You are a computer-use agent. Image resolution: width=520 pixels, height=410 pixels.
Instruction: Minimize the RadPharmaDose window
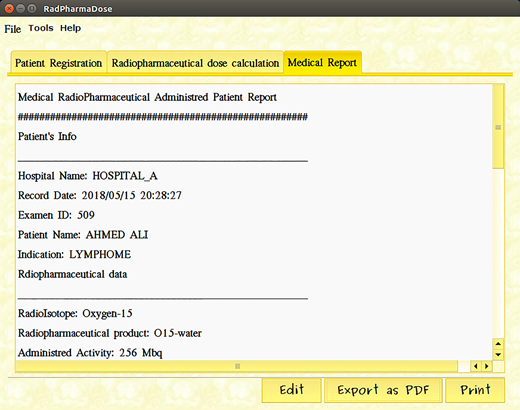tap(20, 8)
